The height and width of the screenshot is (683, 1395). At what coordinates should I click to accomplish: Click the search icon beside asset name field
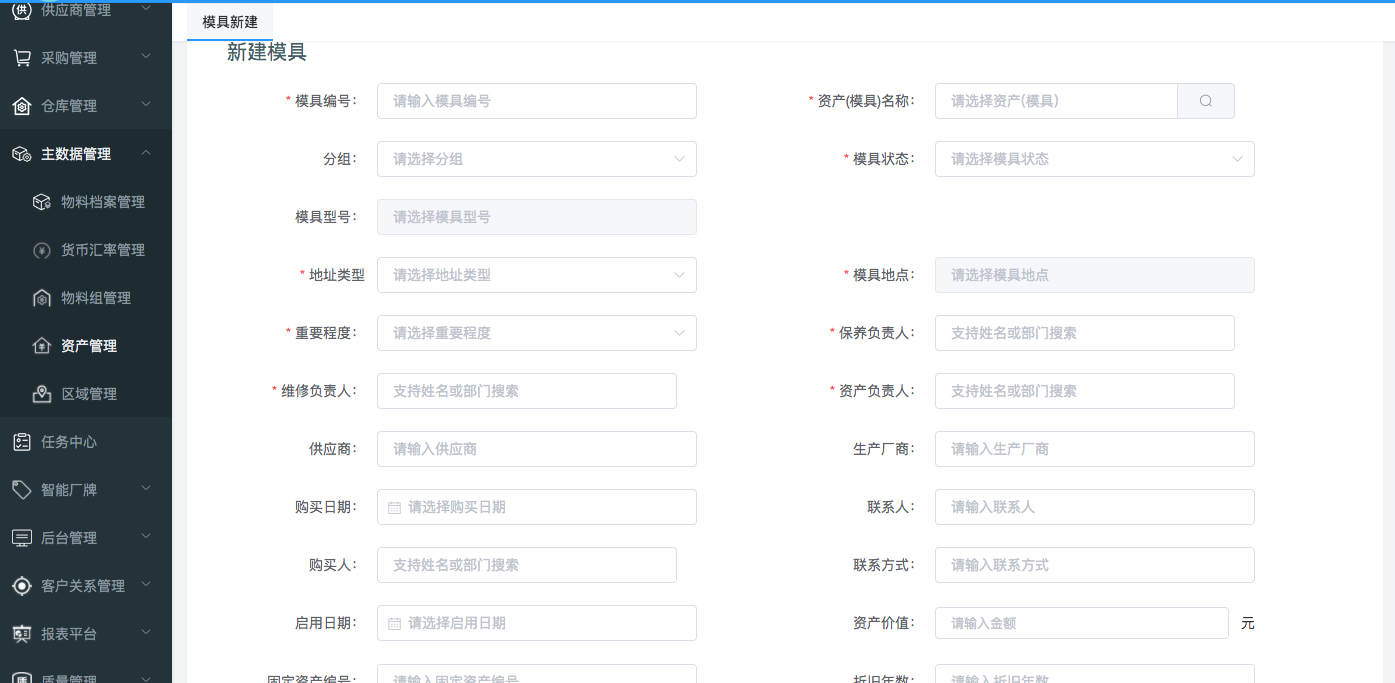(1206, 101)
